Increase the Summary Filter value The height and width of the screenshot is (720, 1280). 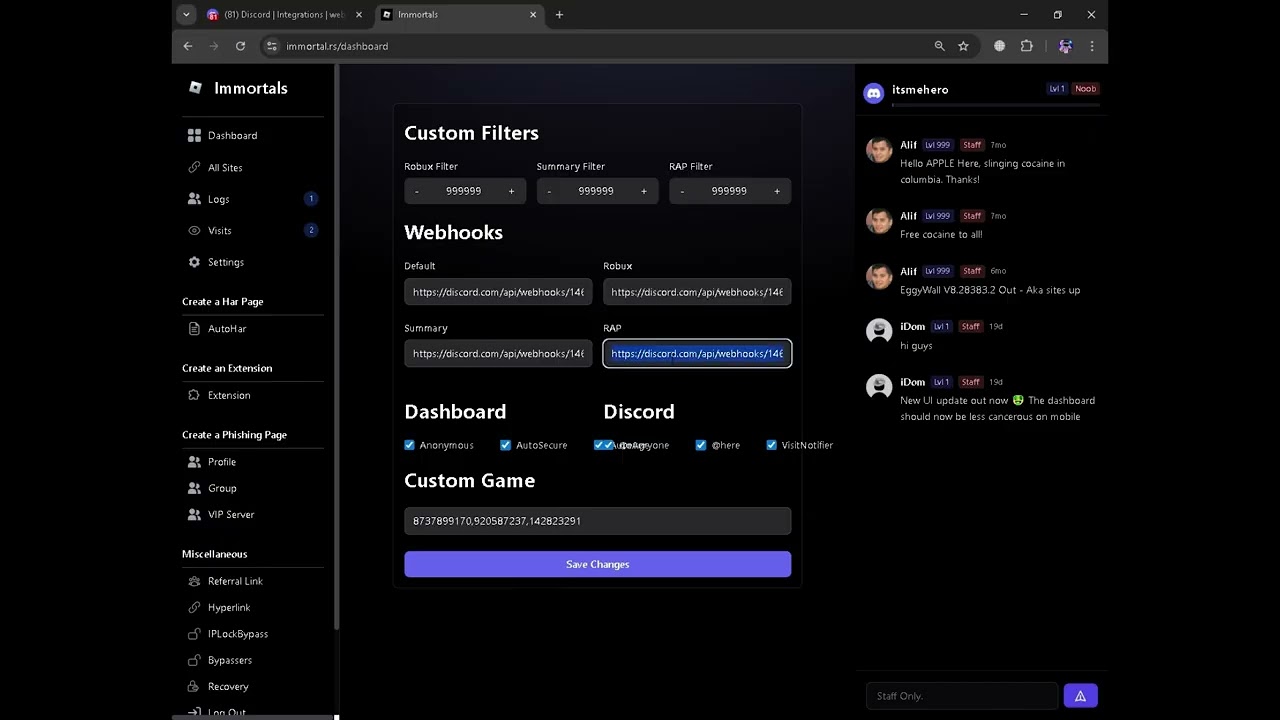[643, 191]
